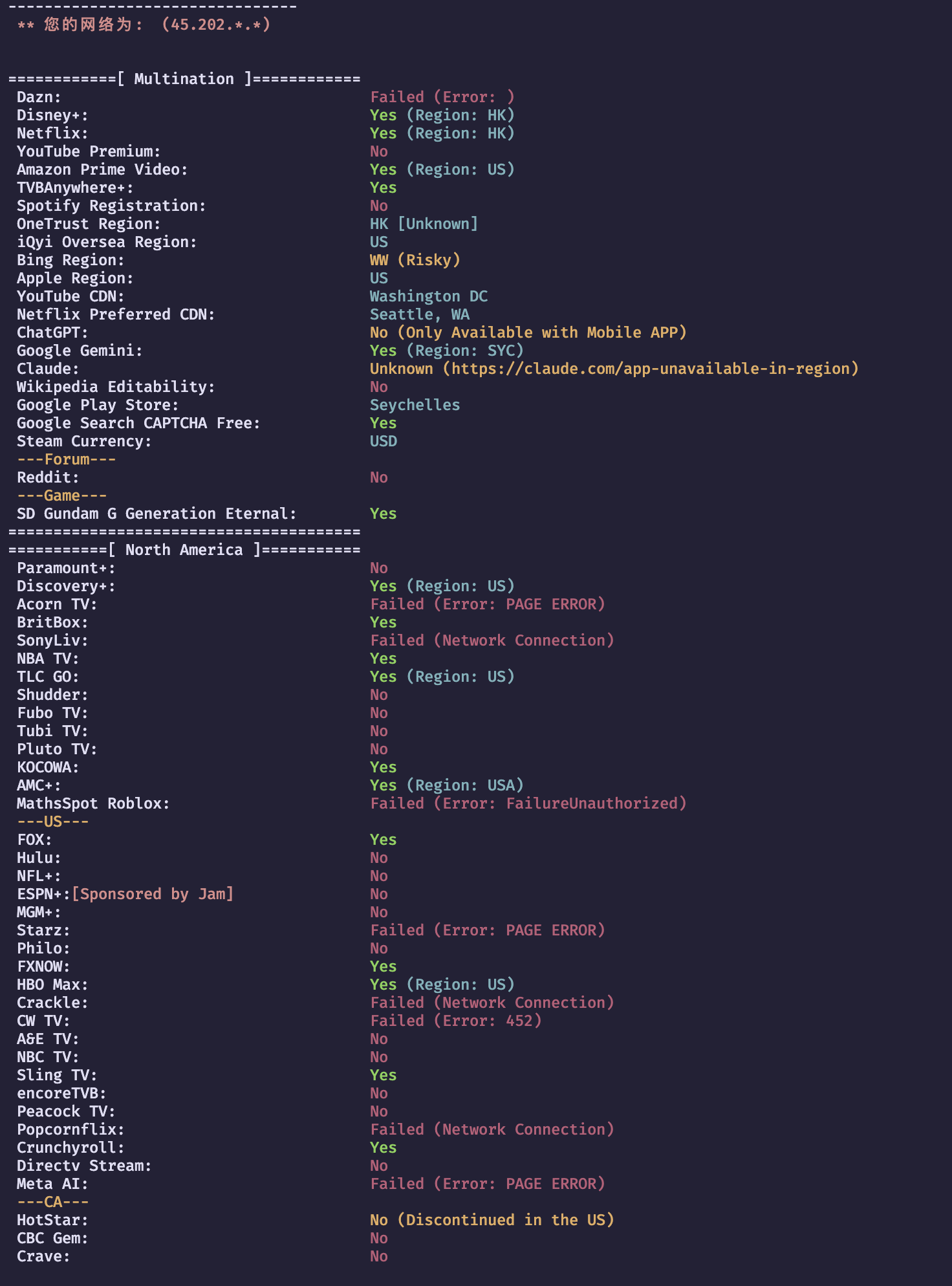Click the Seychelles Google Play Store value
The width and height of the screenshot is (952, 1286).
tap(415, 405)
